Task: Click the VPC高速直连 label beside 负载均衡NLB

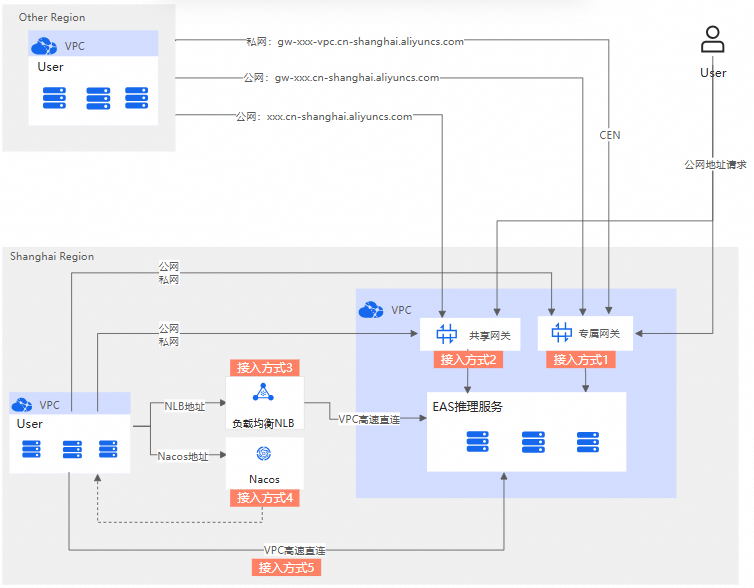Action: 369,419
